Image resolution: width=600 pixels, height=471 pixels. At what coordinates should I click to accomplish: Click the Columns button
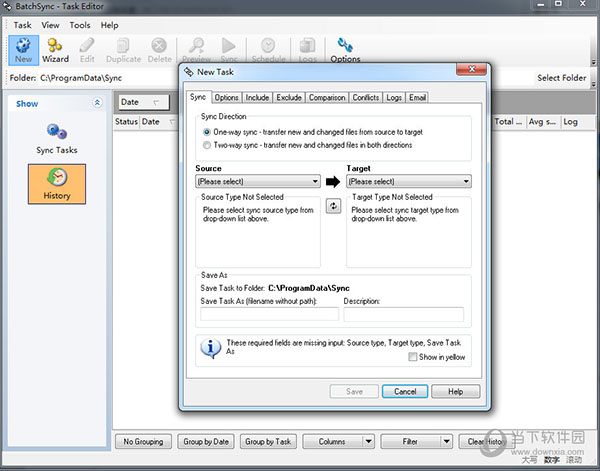pyautogui.click(x=332, y=442)
